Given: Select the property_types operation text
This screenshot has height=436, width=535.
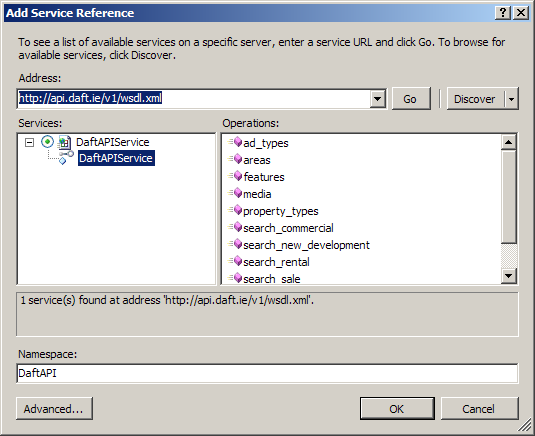Looking at the screenshot, I should [281, 211].
